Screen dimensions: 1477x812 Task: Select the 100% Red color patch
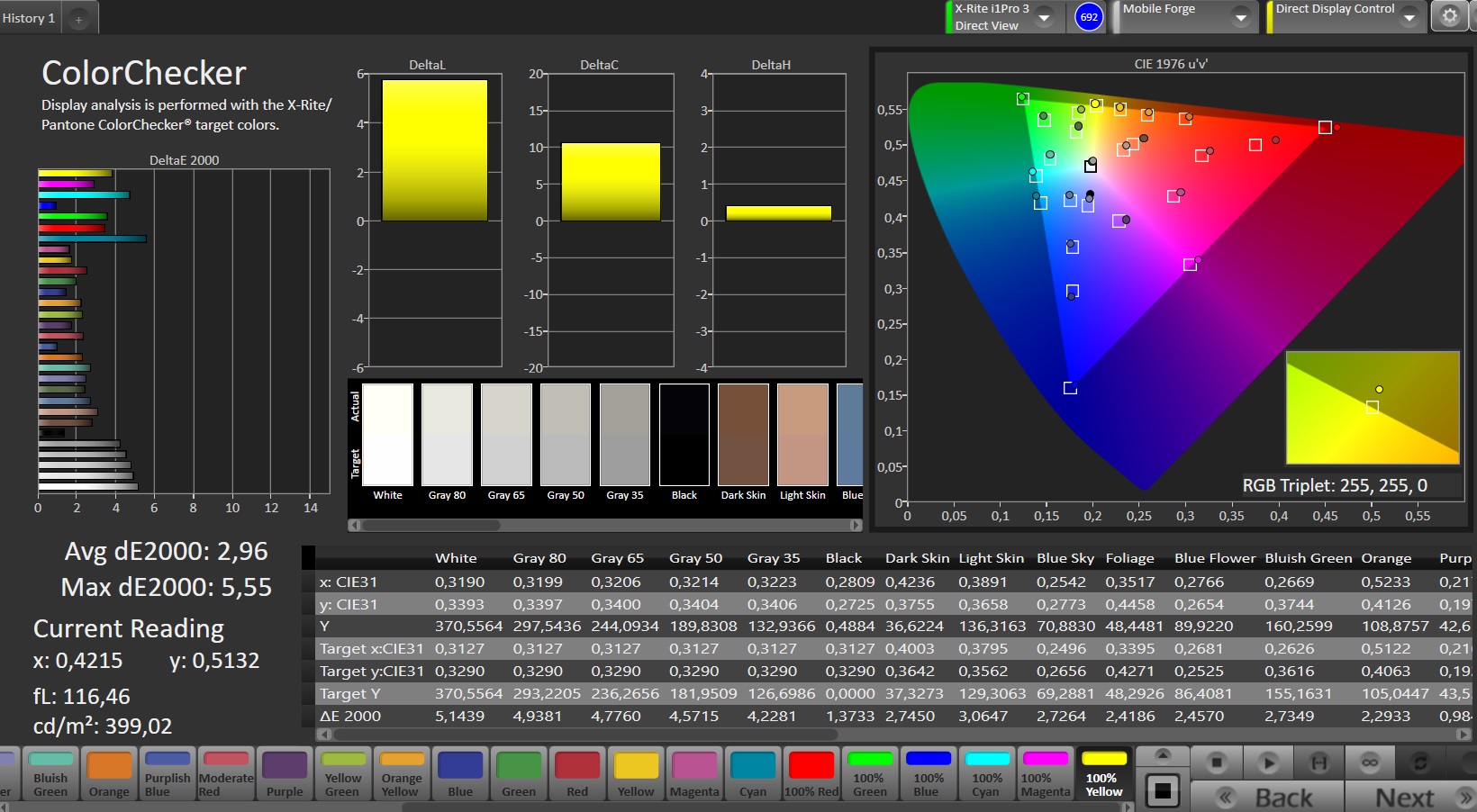tap(811, 773)
